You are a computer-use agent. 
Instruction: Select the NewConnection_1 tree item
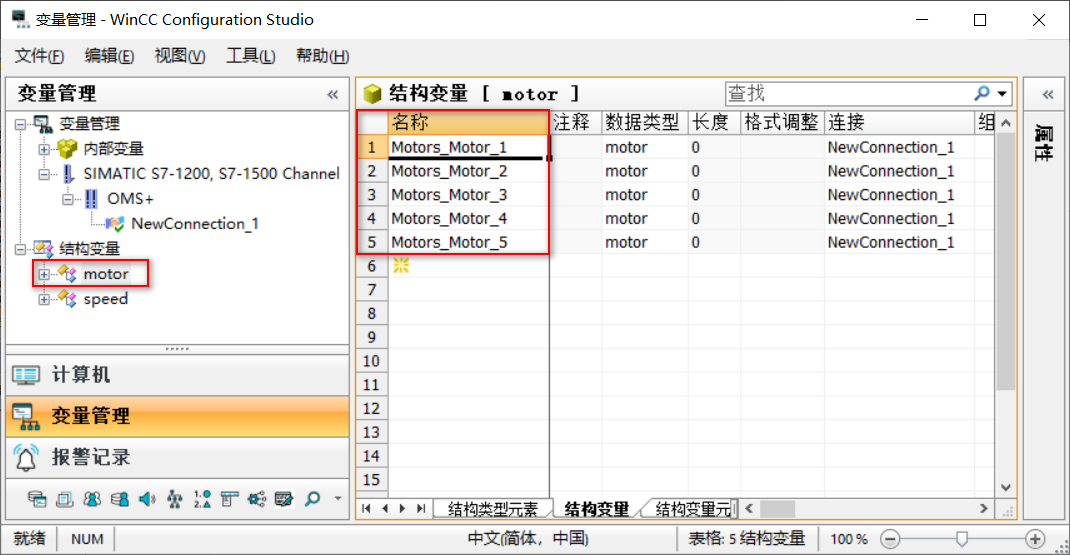pyautogui.click(x=194, y=224)
